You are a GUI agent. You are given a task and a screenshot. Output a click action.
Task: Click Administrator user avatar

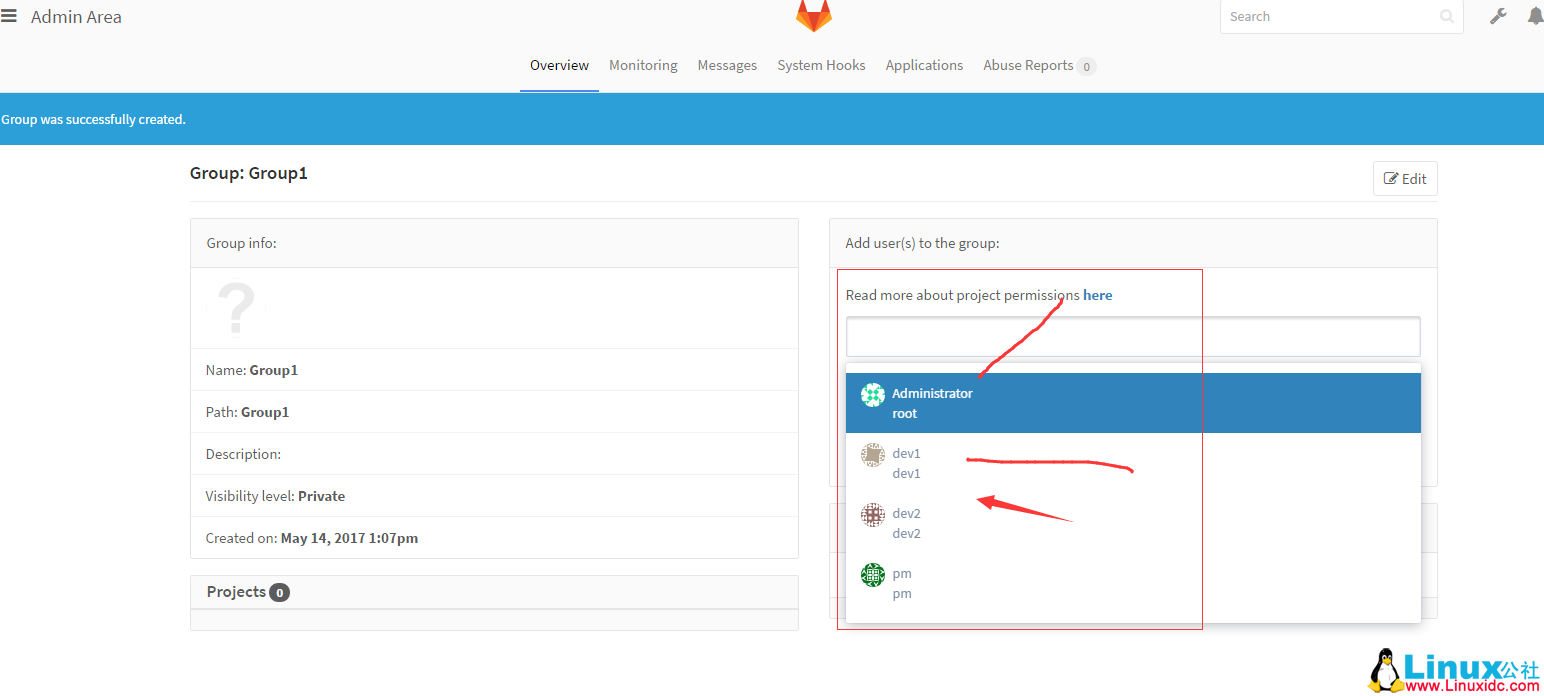pyautogui.click(x=873, y=395)
